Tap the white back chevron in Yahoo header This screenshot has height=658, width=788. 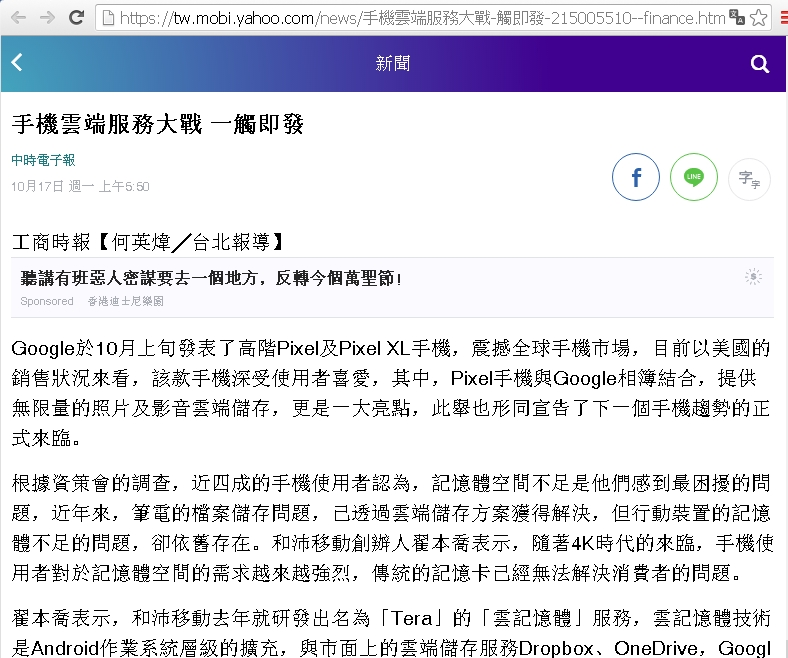16,64
